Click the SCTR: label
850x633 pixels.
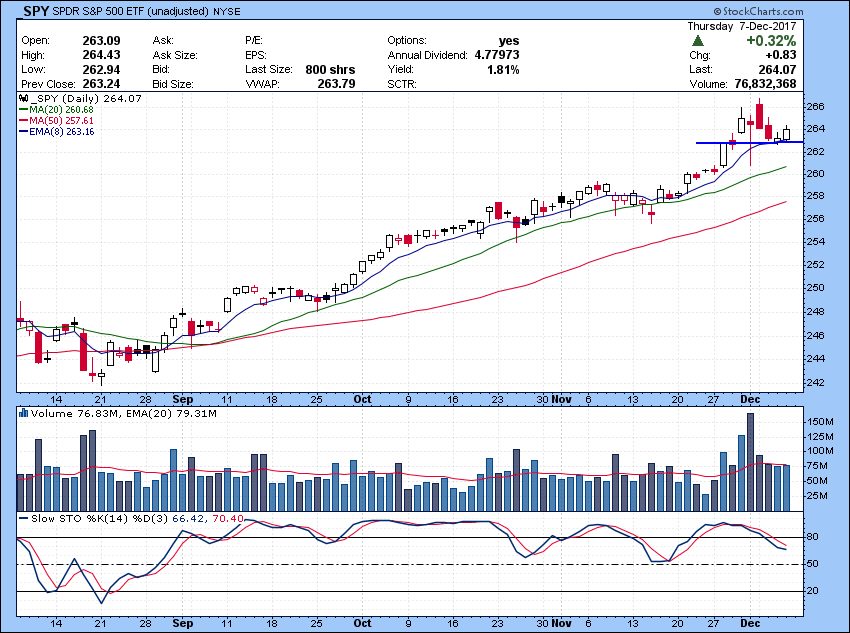[x=402, y=84]
